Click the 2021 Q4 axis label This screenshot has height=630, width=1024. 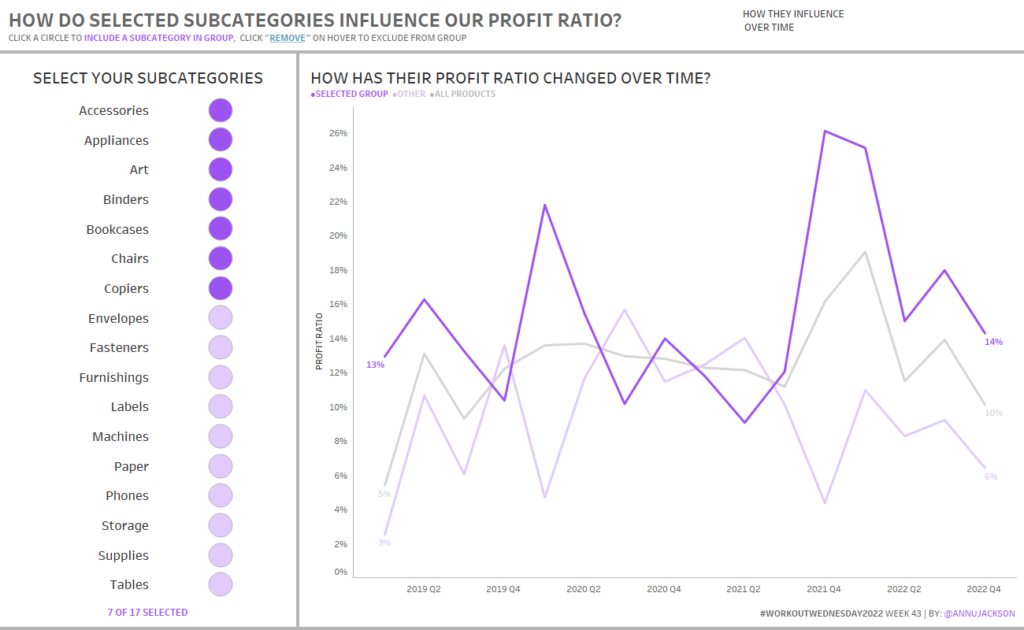[823, 589]
